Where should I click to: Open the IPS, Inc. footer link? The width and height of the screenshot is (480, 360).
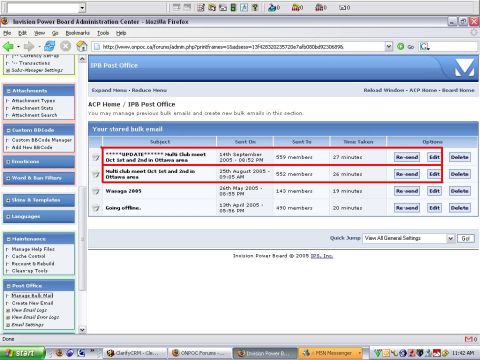pyautogui.click(x=322, y=256)
